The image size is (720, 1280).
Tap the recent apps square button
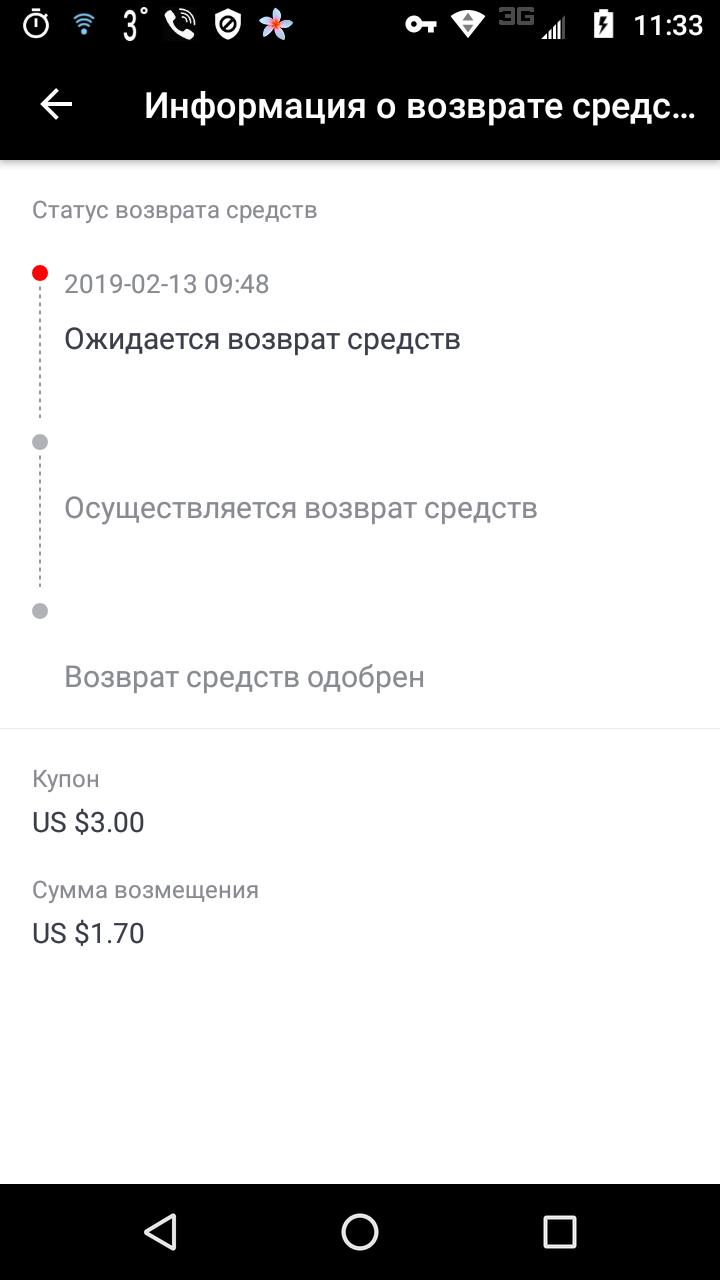(560, 1231)
